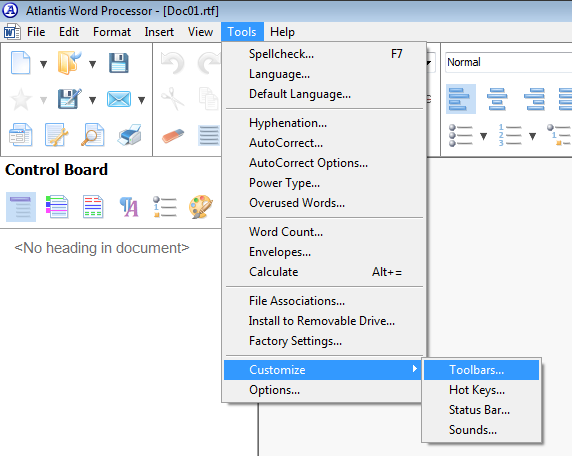Choose Power Type... entry
Image resolution: width=572 pixels, height=456 pixels.
[x=324, y=183]
